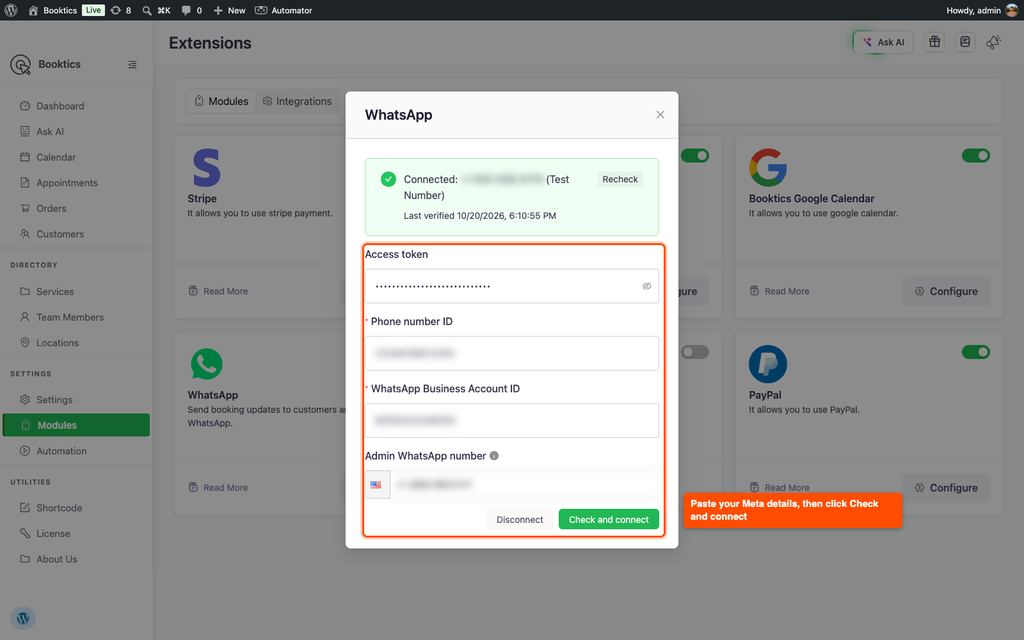Image resolution: width=1024 pixels, height=640 pixels.
Task: Click the Howdy, admin account menu
Action: [982, 10]
